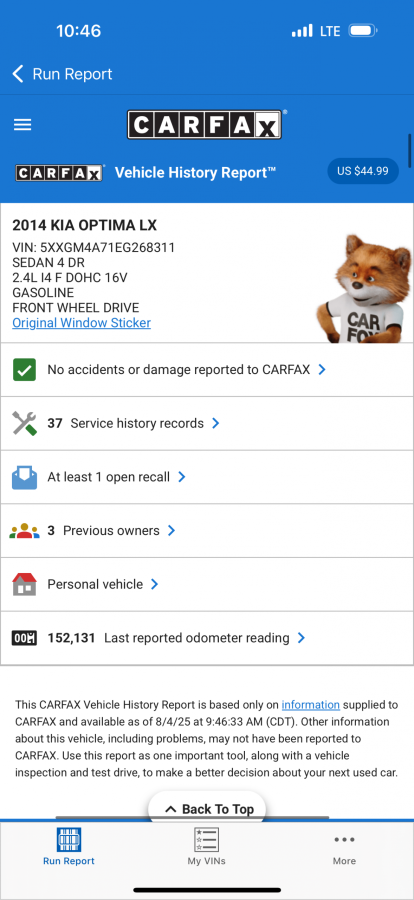The width and height of the screenshot is (414, 900).
Task: Tap the wrench service history icon
Action: coord(24,424)
